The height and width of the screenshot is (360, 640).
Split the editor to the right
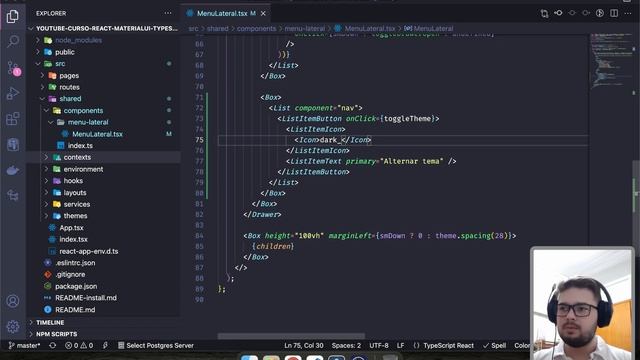click(614, 13)
